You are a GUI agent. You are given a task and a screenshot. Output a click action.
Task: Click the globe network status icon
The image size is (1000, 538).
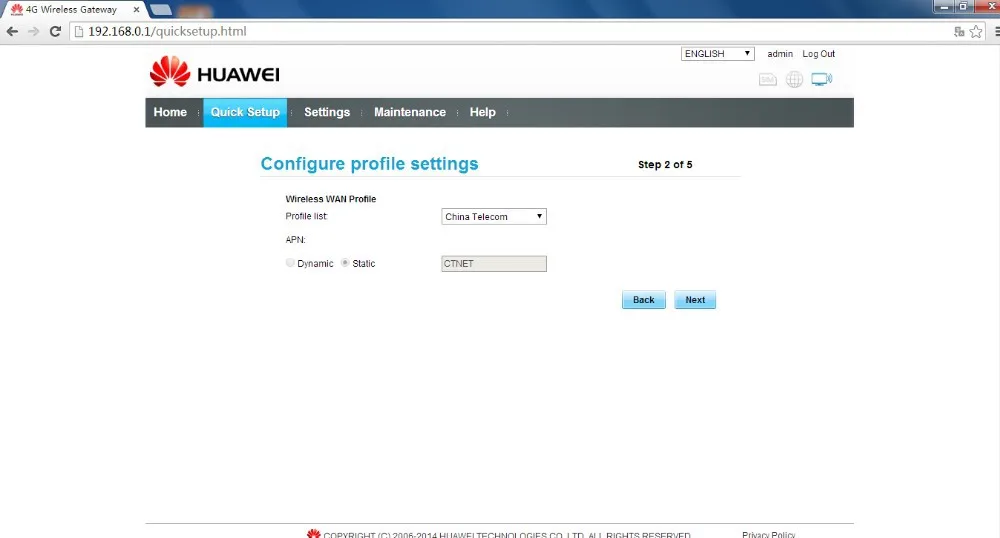point(794,80)
